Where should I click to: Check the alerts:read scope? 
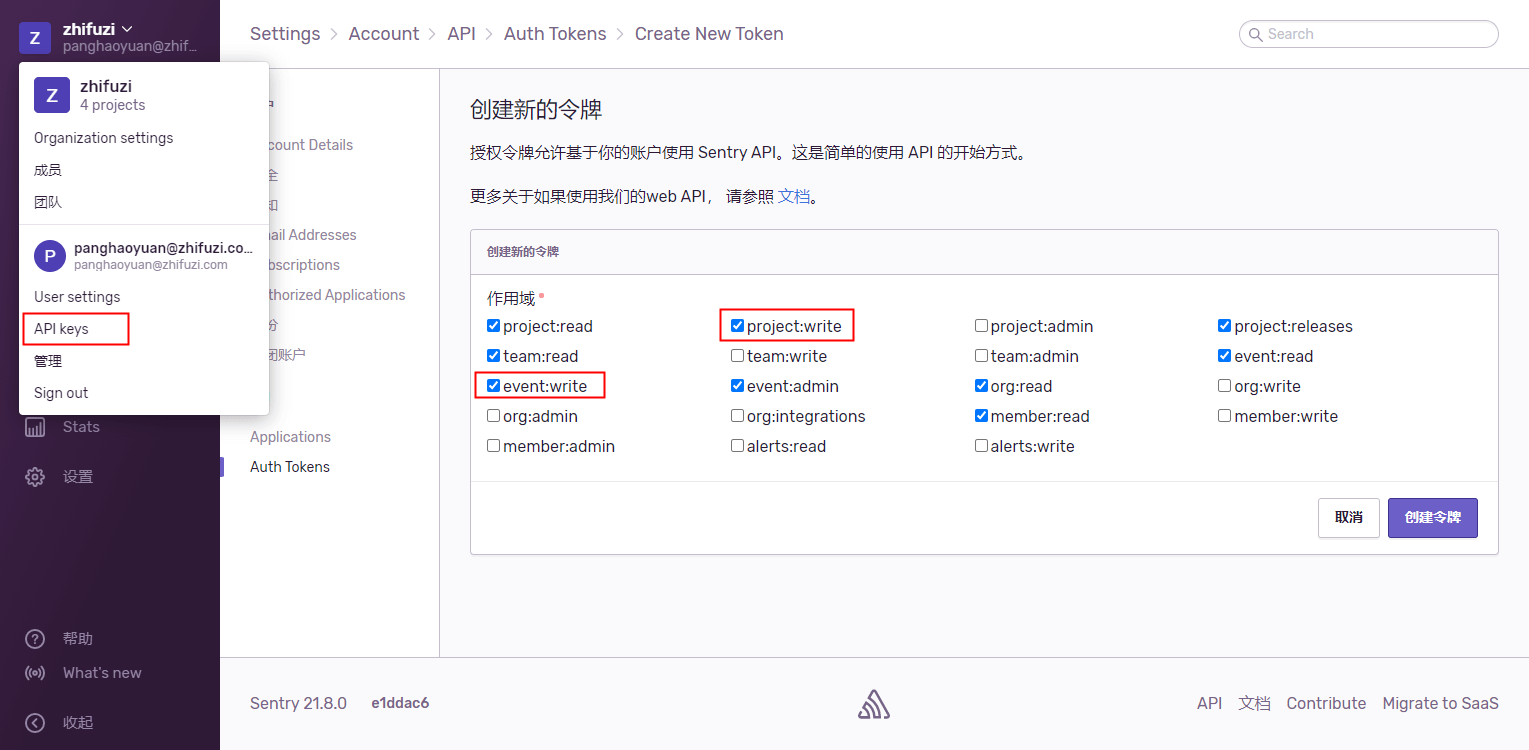737,446
